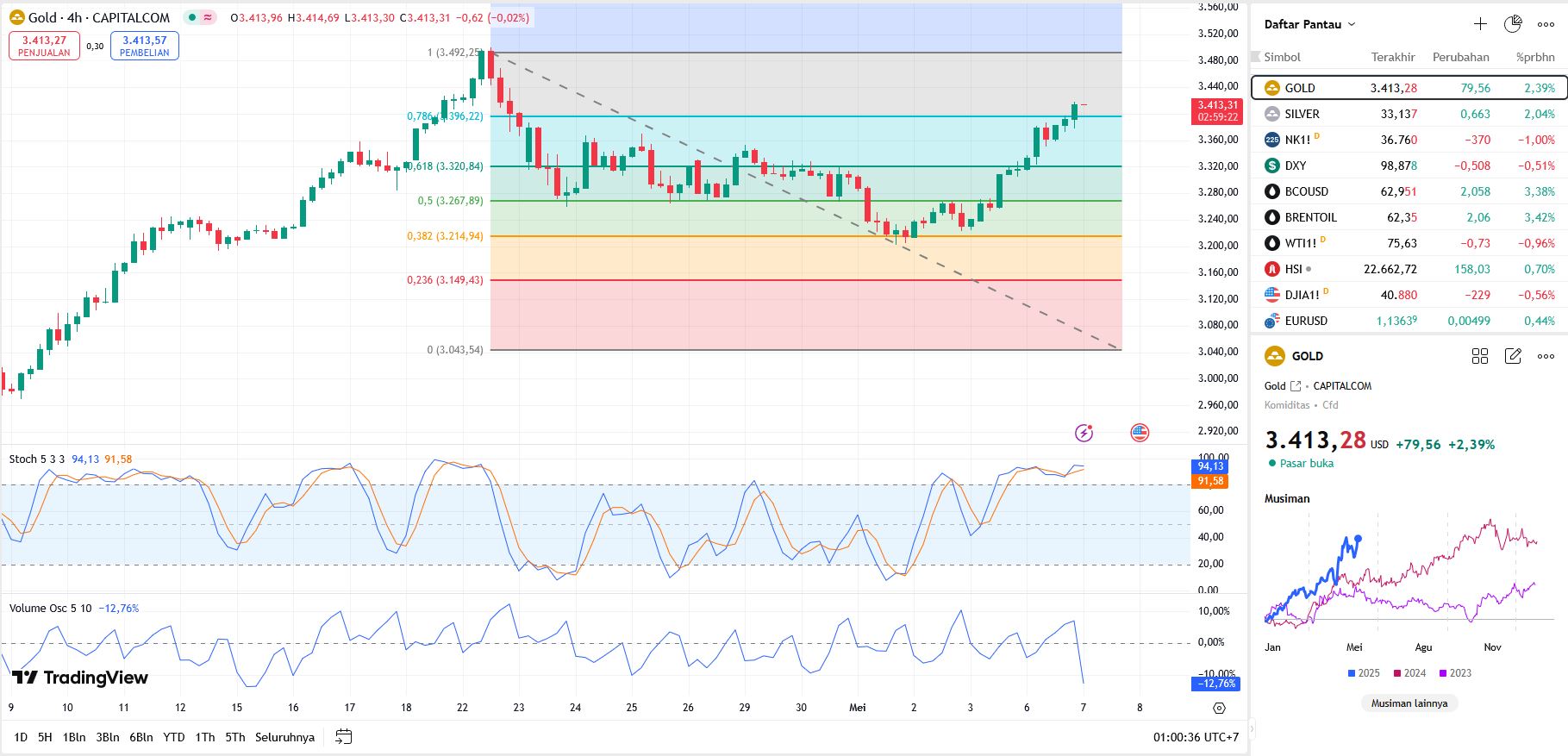
Task: Click the Terakhir column header to sort
Action: pos(1392,57)
